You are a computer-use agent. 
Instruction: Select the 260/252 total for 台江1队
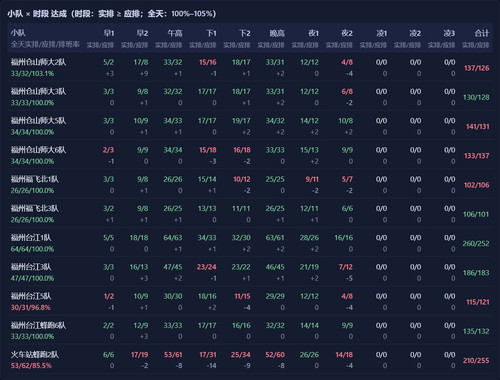tap(476, 243)
